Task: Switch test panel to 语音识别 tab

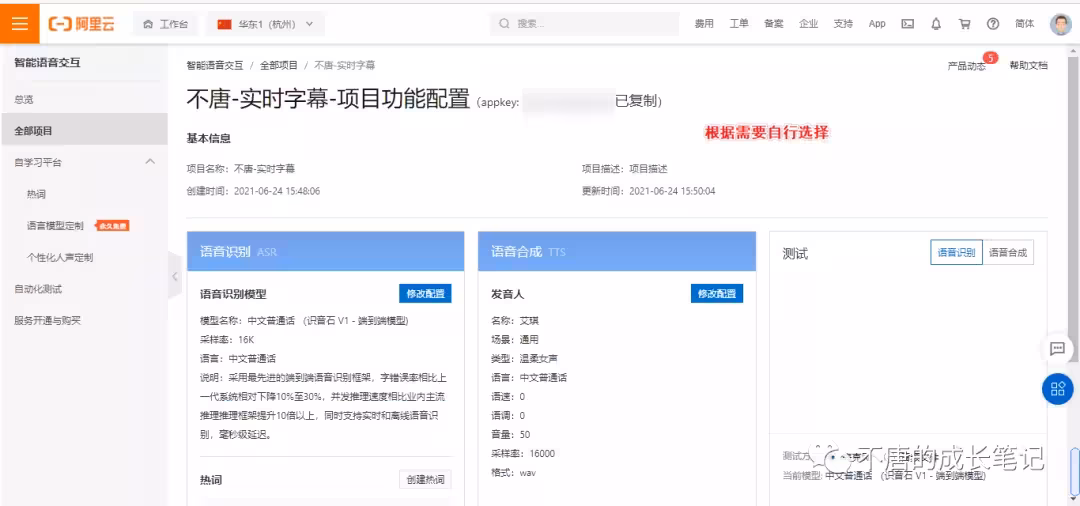Action: (956, 253)
